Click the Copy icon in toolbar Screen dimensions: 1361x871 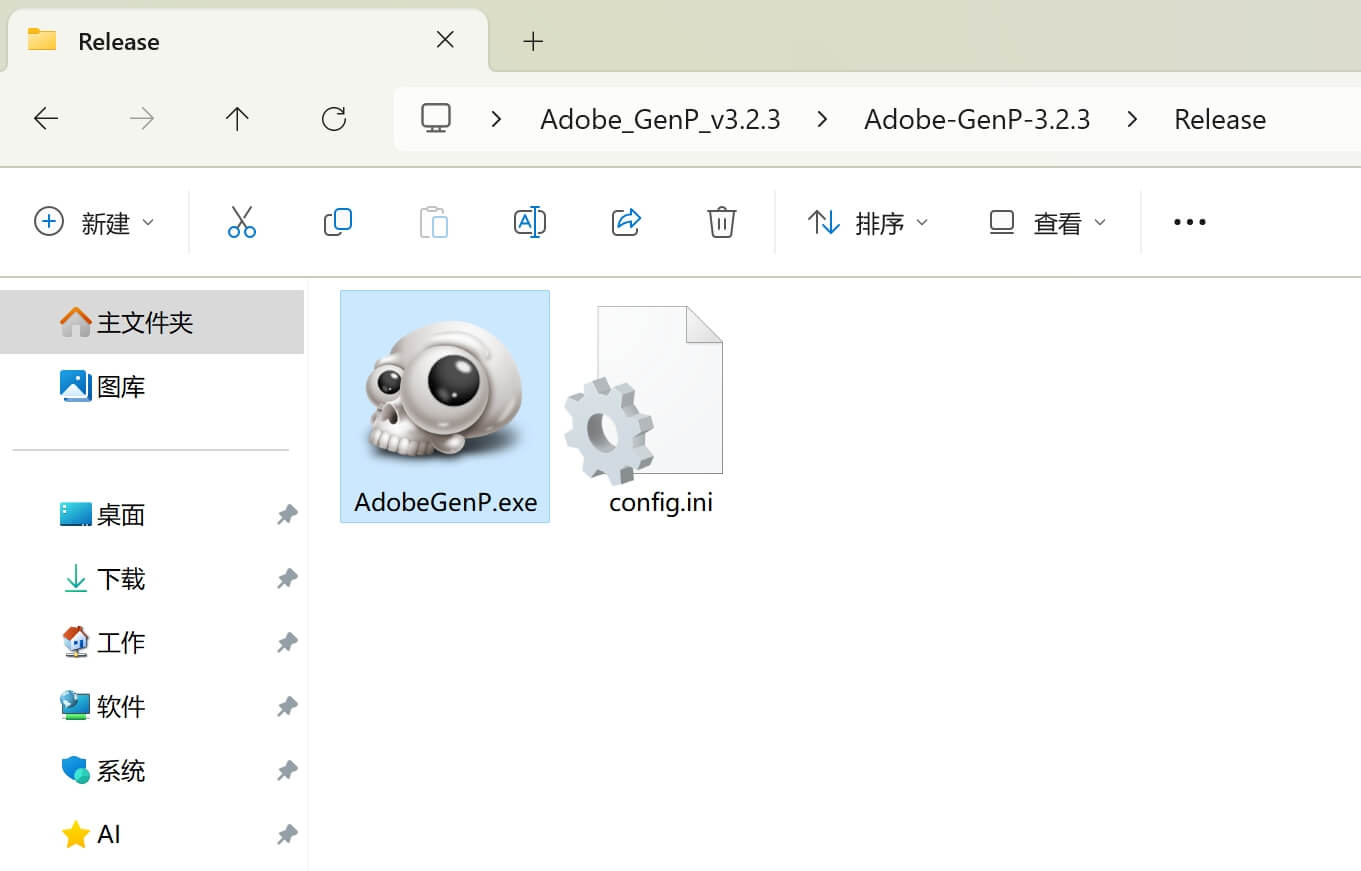[x=337, y=222]
